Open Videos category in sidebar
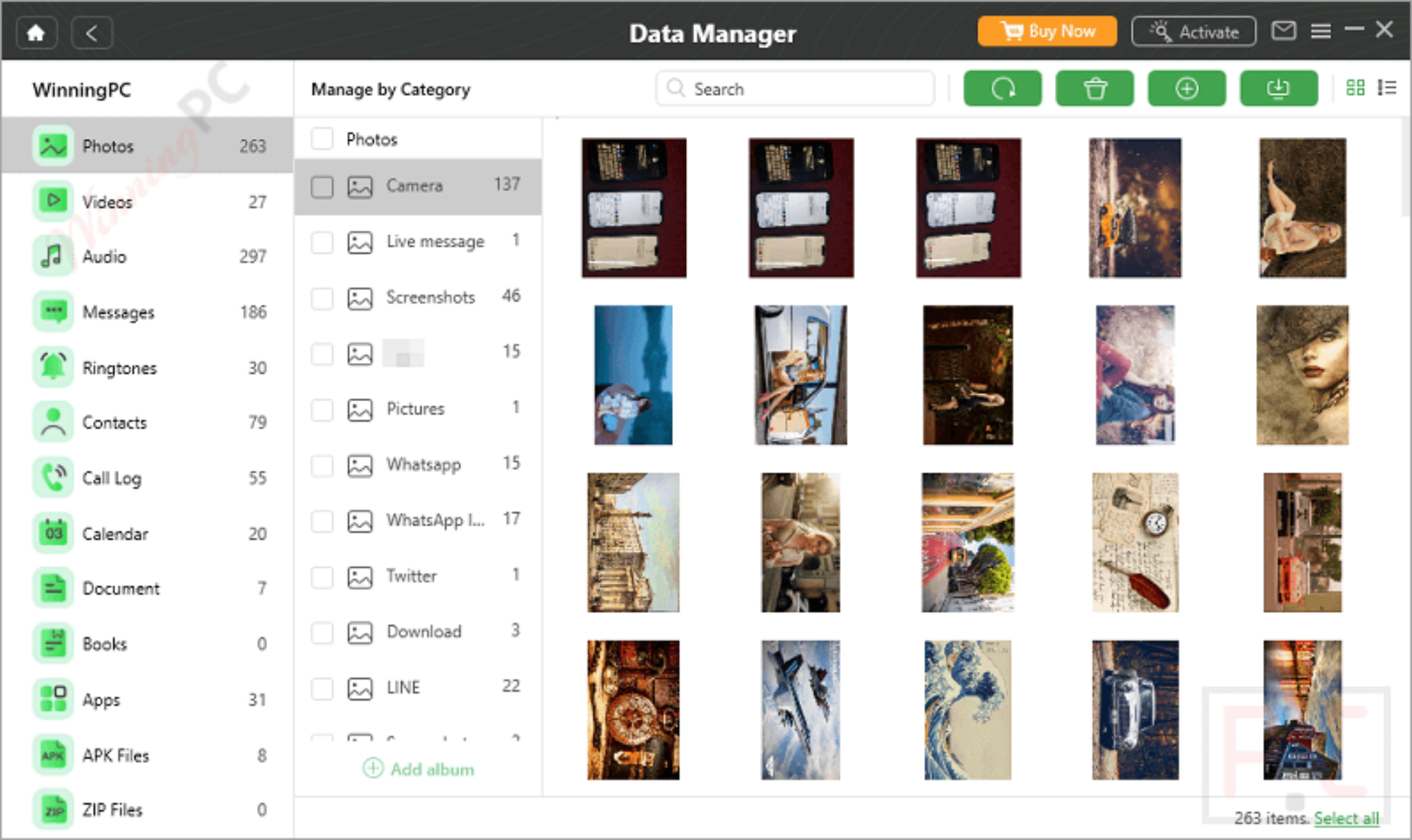Screen dimensions: 1412x840 click(148, 201)
